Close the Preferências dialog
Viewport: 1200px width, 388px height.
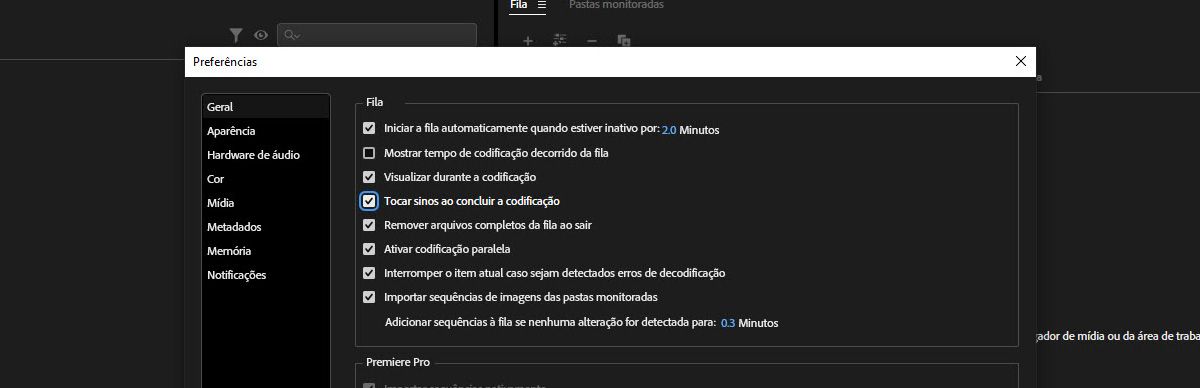pyautogui.click(x=1020, y=61)
